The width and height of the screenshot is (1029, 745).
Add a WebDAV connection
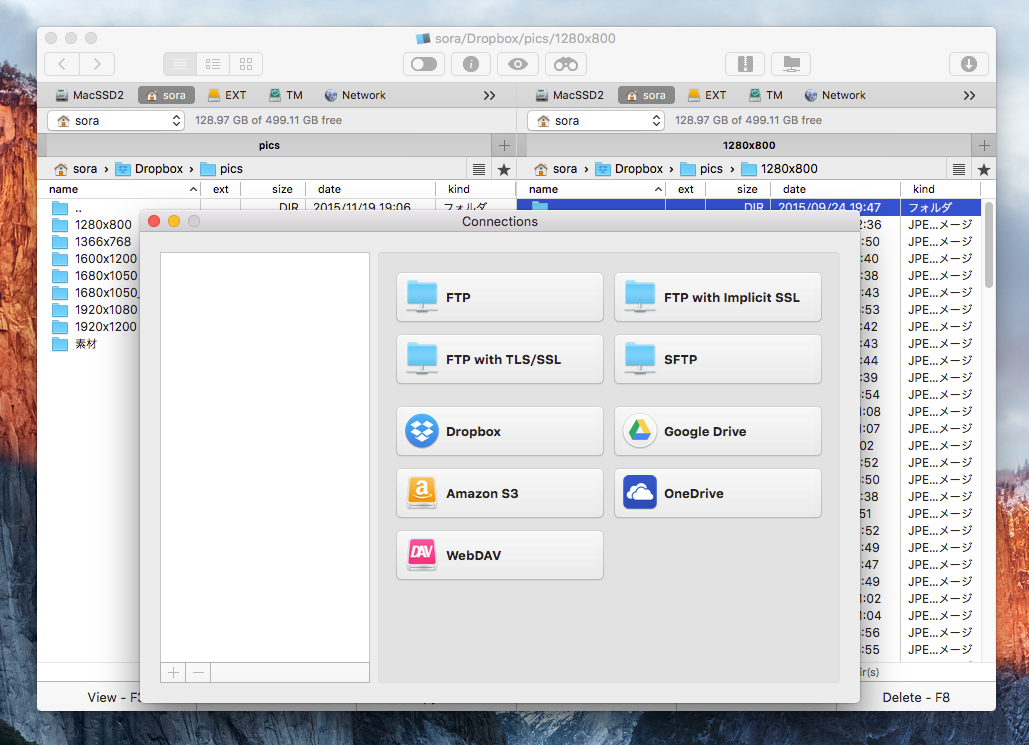[x=499, y=555]
